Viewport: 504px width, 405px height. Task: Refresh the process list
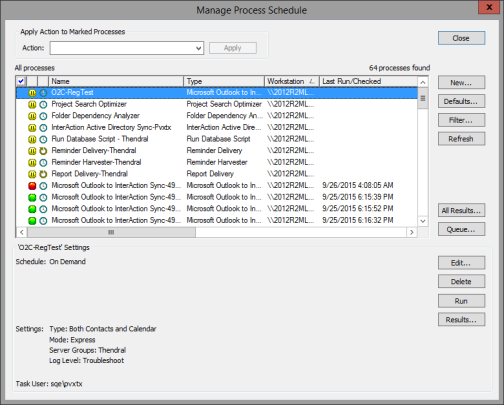[x=461, y=139]
